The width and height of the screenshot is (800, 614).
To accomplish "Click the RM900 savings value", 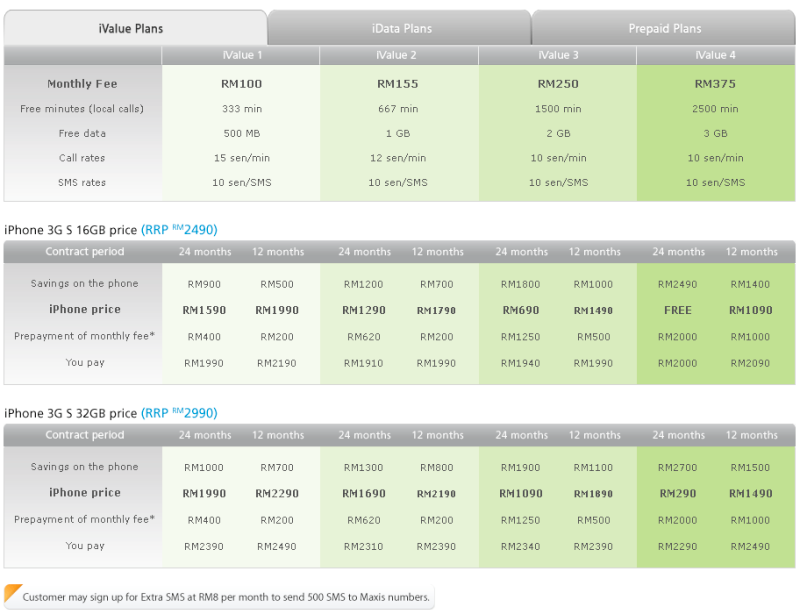I will (204, 284).
